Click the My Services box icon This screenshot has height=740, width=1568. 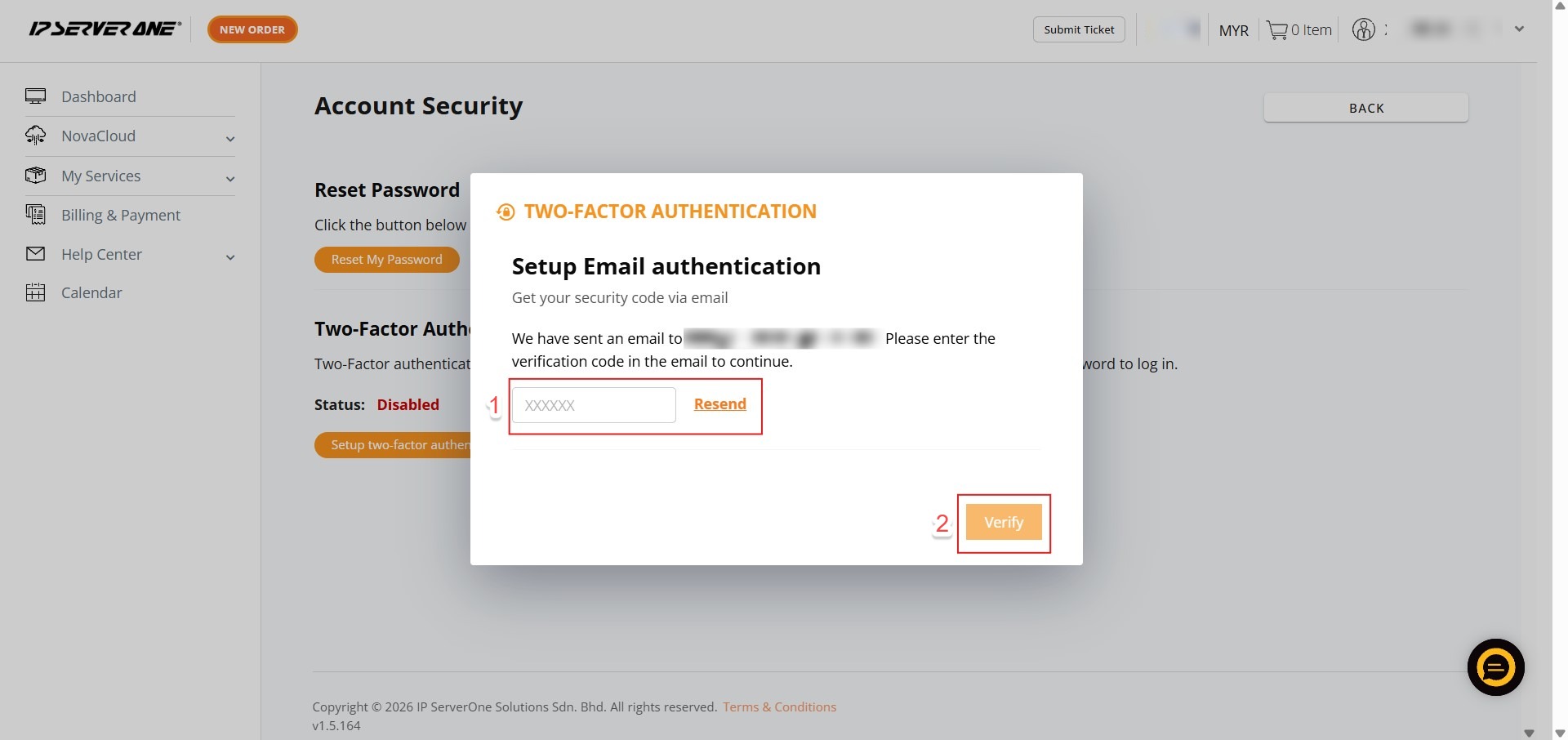[36, 176]
